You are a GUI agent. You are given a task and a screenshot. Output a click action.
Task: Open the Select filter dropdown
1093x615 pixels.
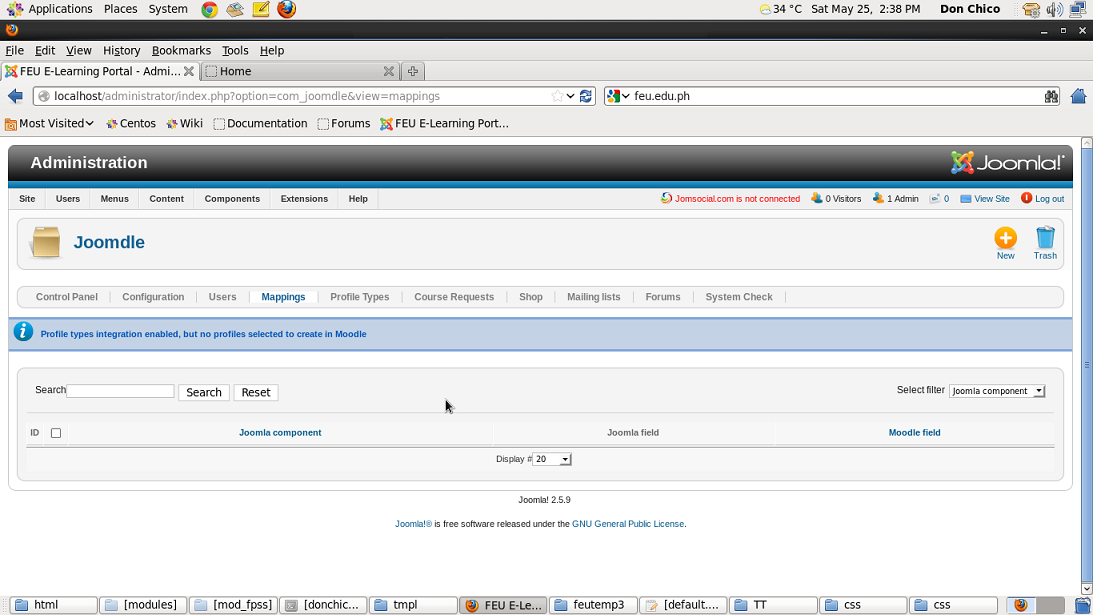(996, 391)
